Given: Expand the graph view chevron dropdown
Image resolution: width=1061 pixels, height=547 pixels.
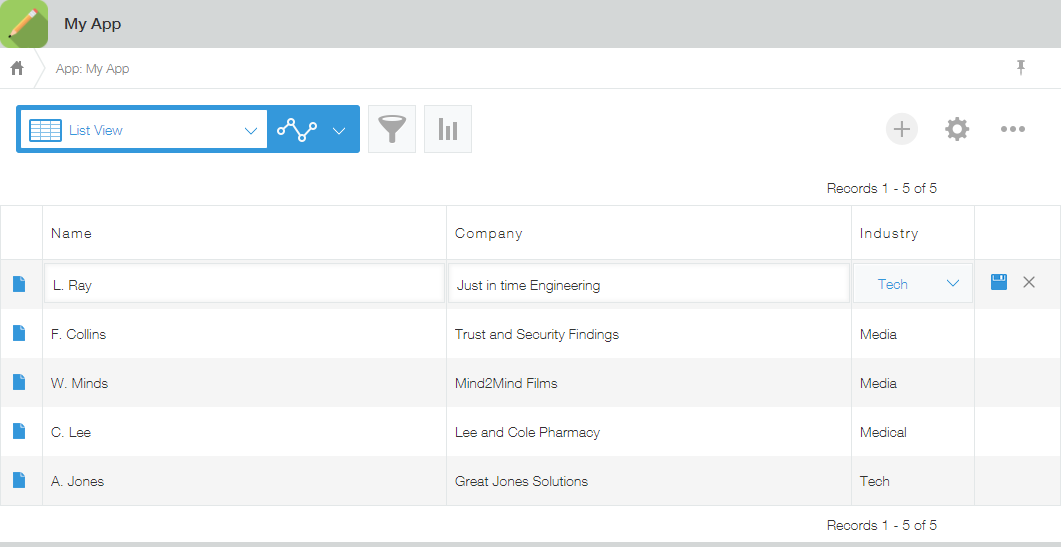Looking at the screenshot, I should [339, 130].
